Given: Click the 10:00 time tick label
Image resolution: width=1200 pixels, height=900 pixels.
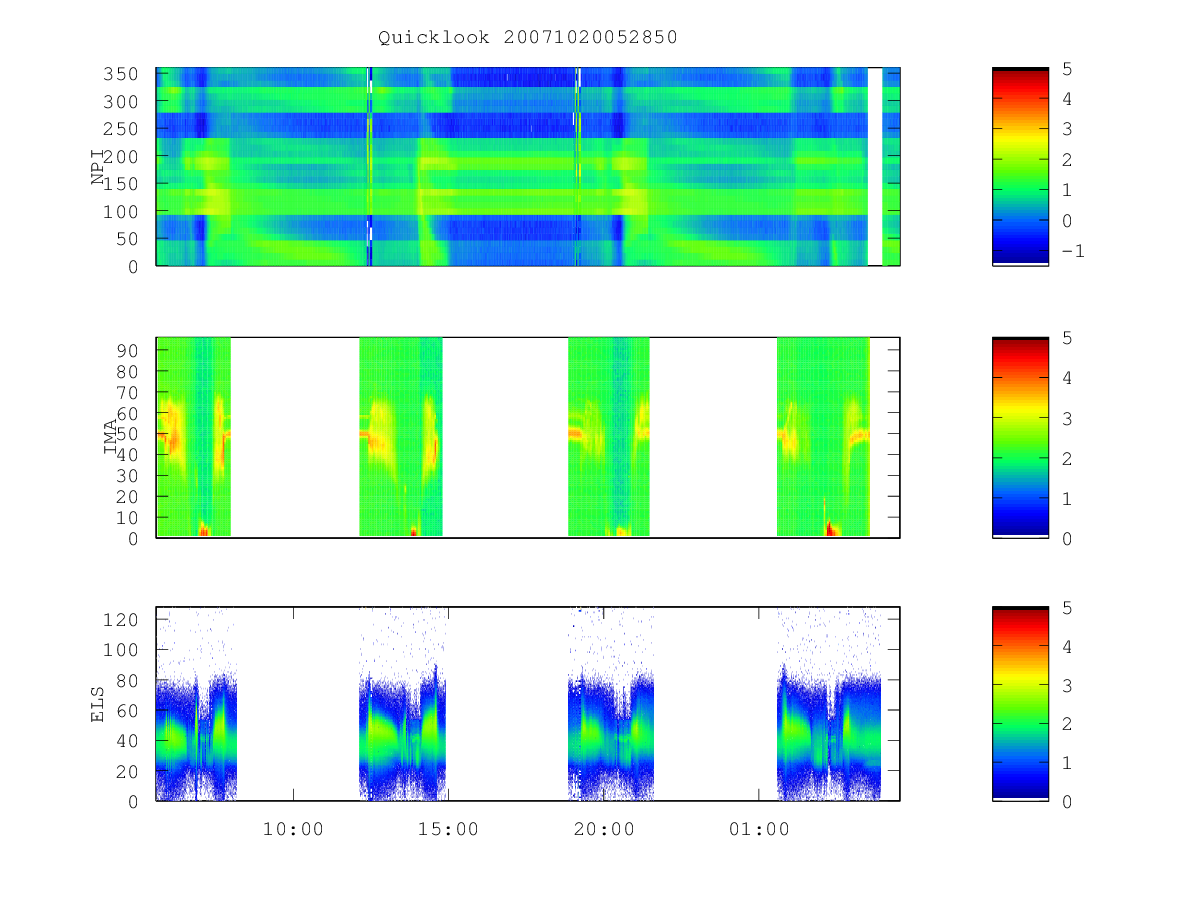Looking at the screenshot, I should tap(293, 829).
